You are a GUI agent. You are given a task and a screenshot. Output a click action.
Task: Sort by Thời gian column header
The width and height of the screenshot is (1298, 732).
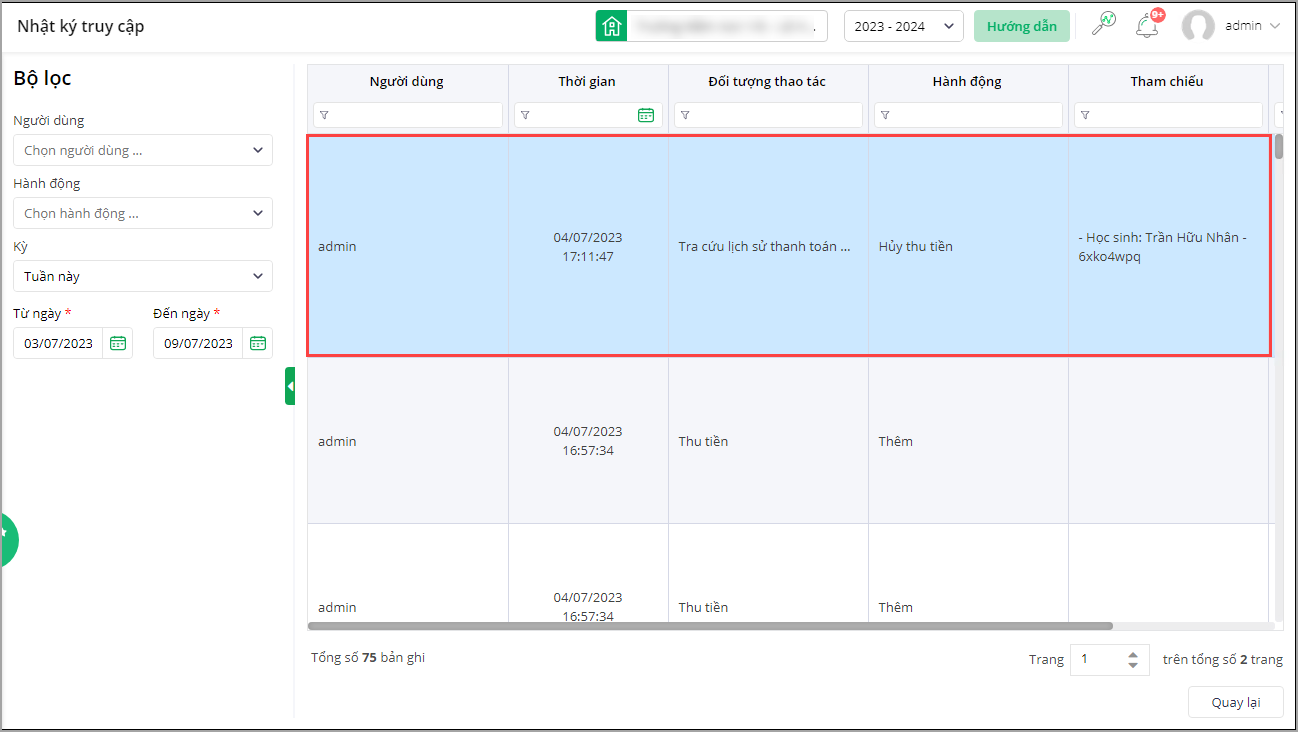[x=587, y=81]
